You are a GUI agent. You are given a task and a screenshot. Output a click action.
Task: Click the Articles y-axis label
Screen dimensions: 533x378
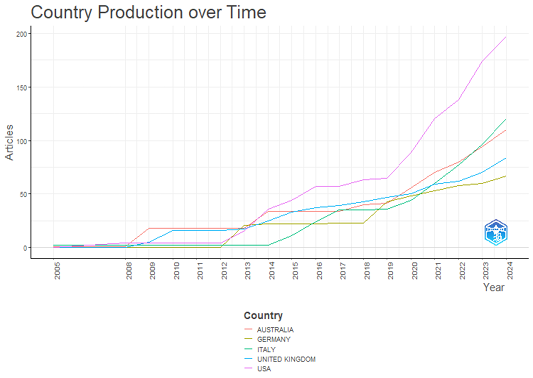(9, 142)
